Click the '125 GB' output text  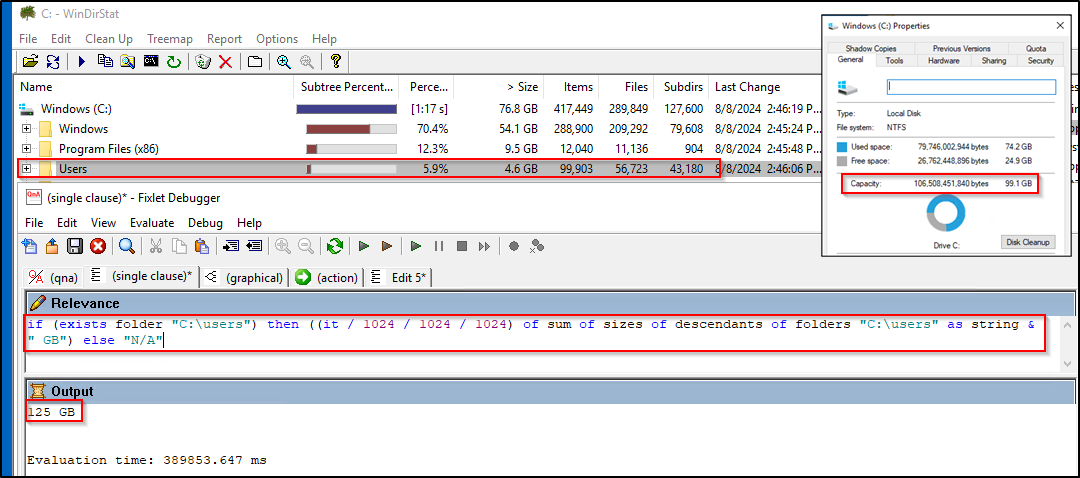54,413
